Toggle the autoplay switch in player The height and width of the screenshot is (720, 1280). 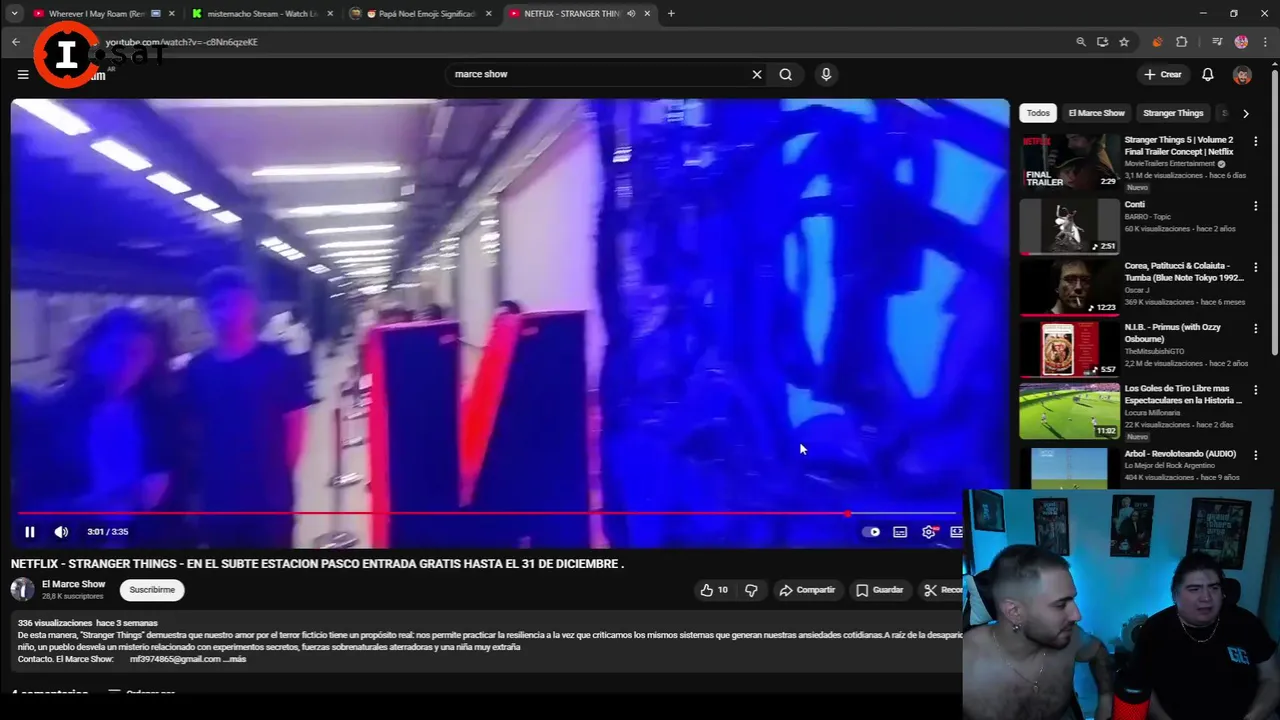tap(872, 532)
